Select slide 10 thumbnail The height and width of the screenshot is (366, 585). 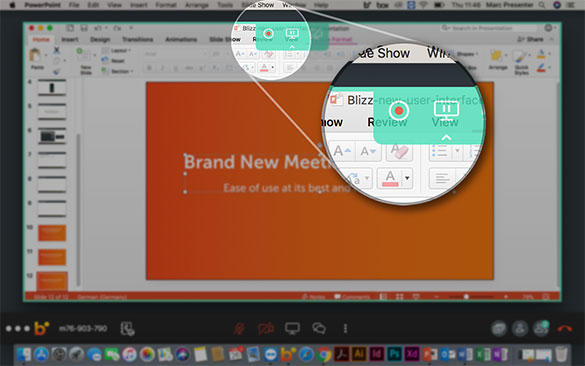[x=52, y=233]
